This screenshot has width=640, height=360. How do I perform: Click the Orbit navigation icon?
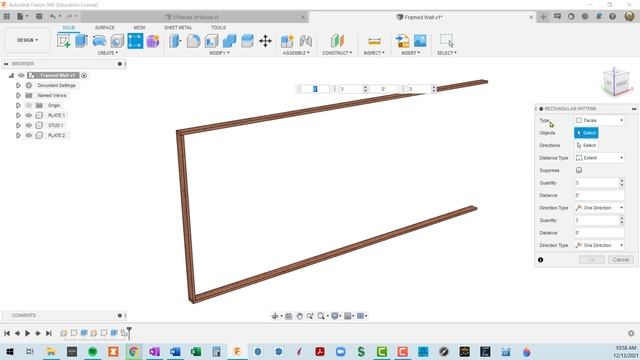pos(275,316)
